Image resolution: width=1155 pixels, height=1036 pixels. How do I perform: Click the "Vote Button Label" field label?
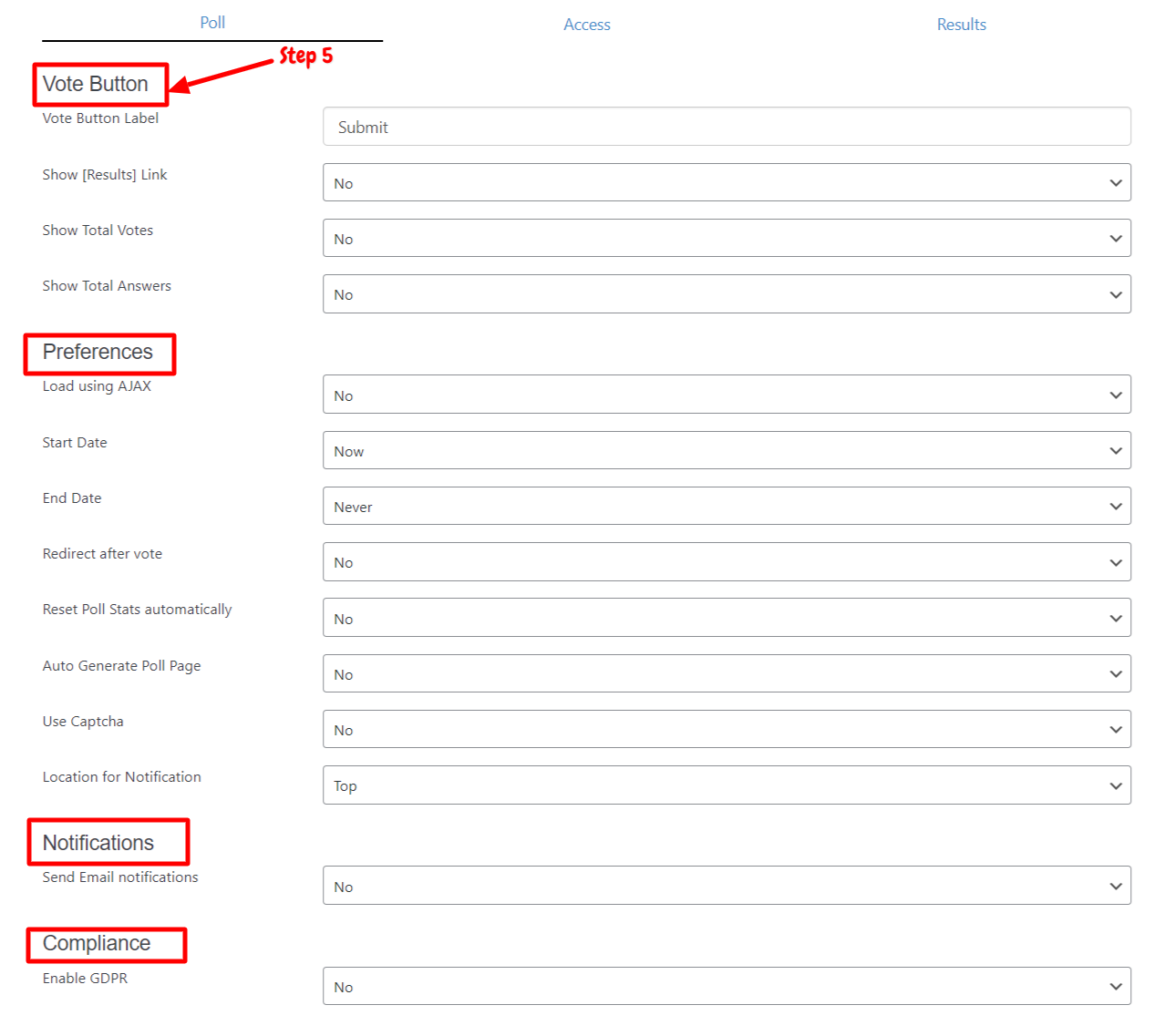click(100, 118)
